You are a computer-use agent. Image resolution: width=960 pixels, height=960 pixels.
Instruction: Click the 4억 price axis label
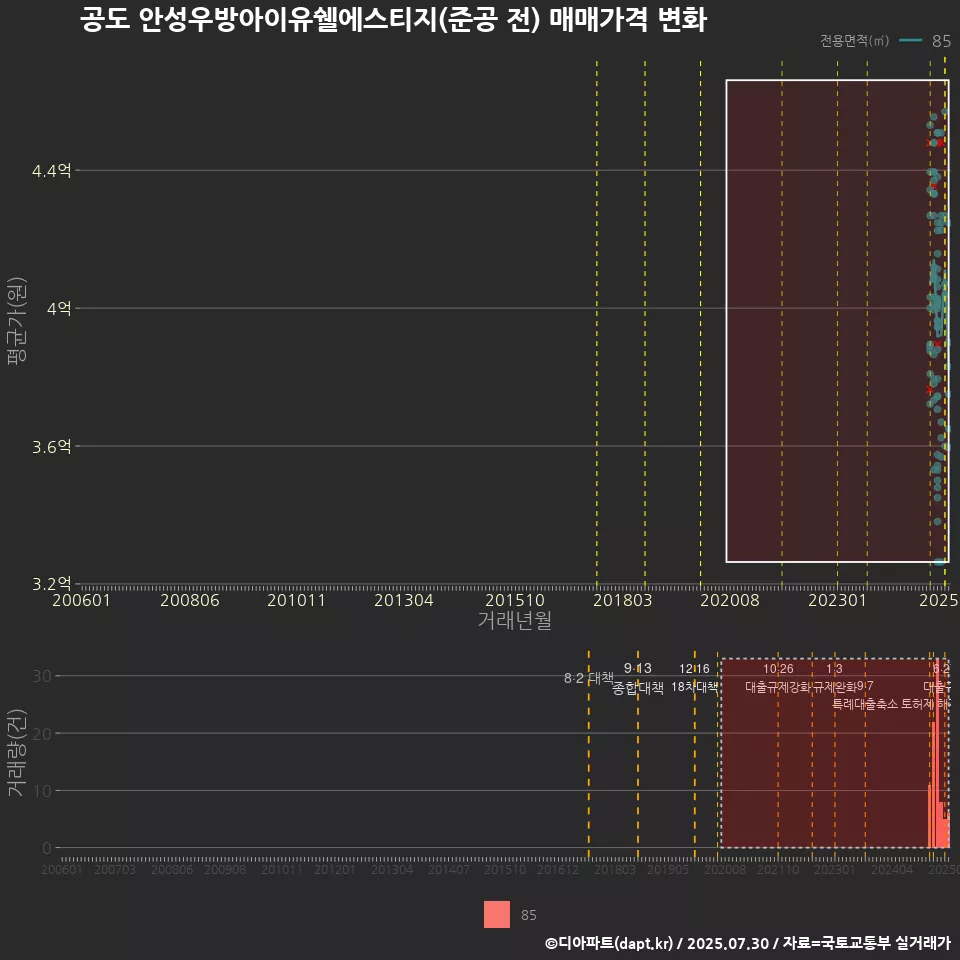coord(59,308)
